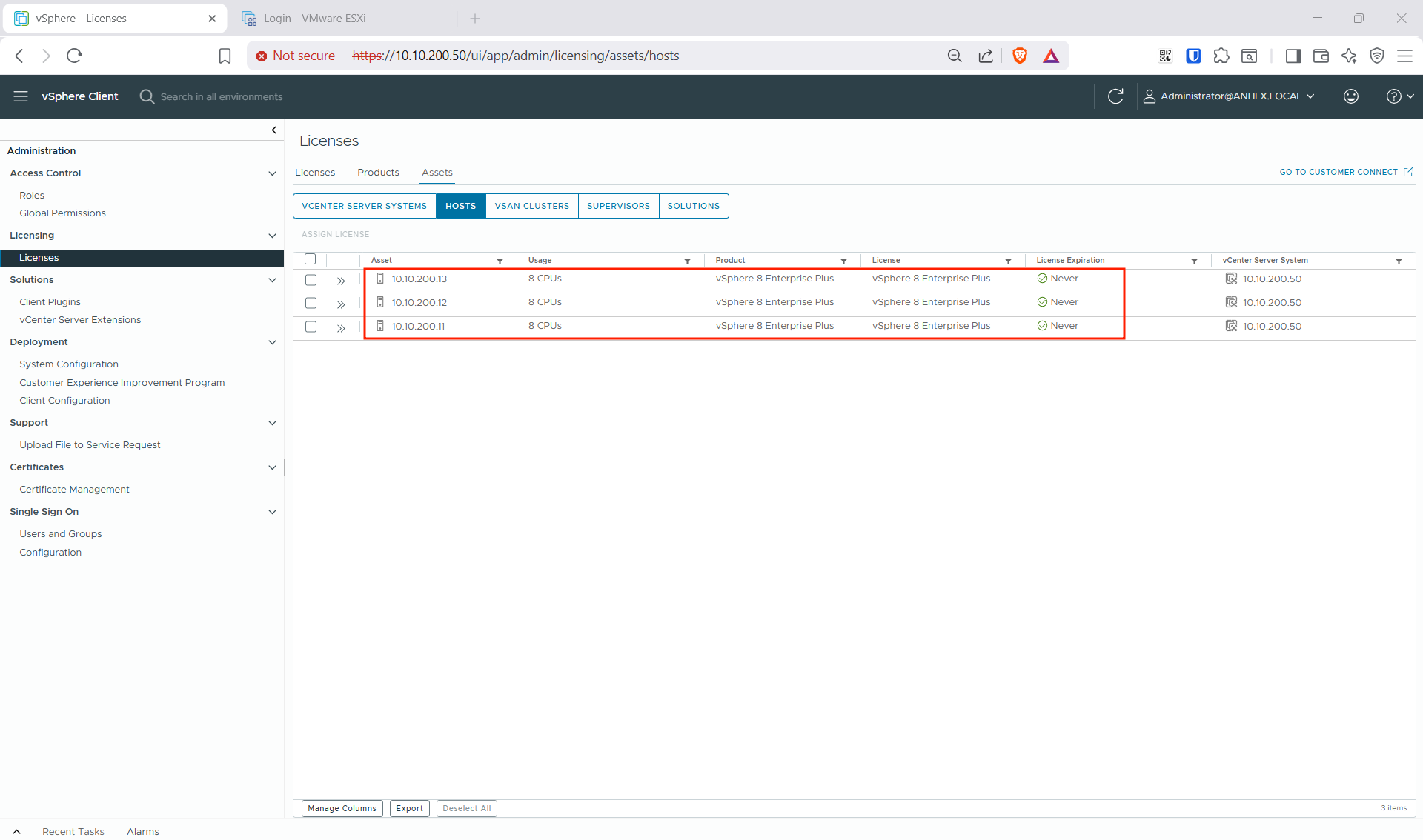Switch to the Products tab

click(x=378, y=173)
